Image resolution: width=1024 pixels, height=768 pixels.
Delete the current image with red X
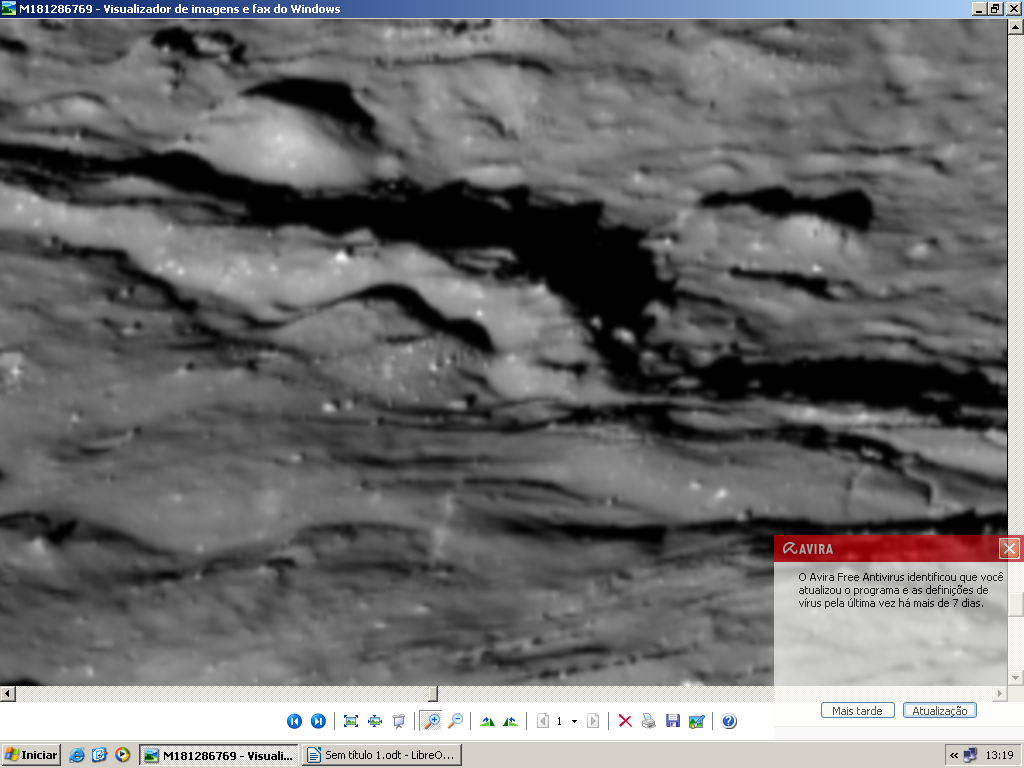[625, 721]
